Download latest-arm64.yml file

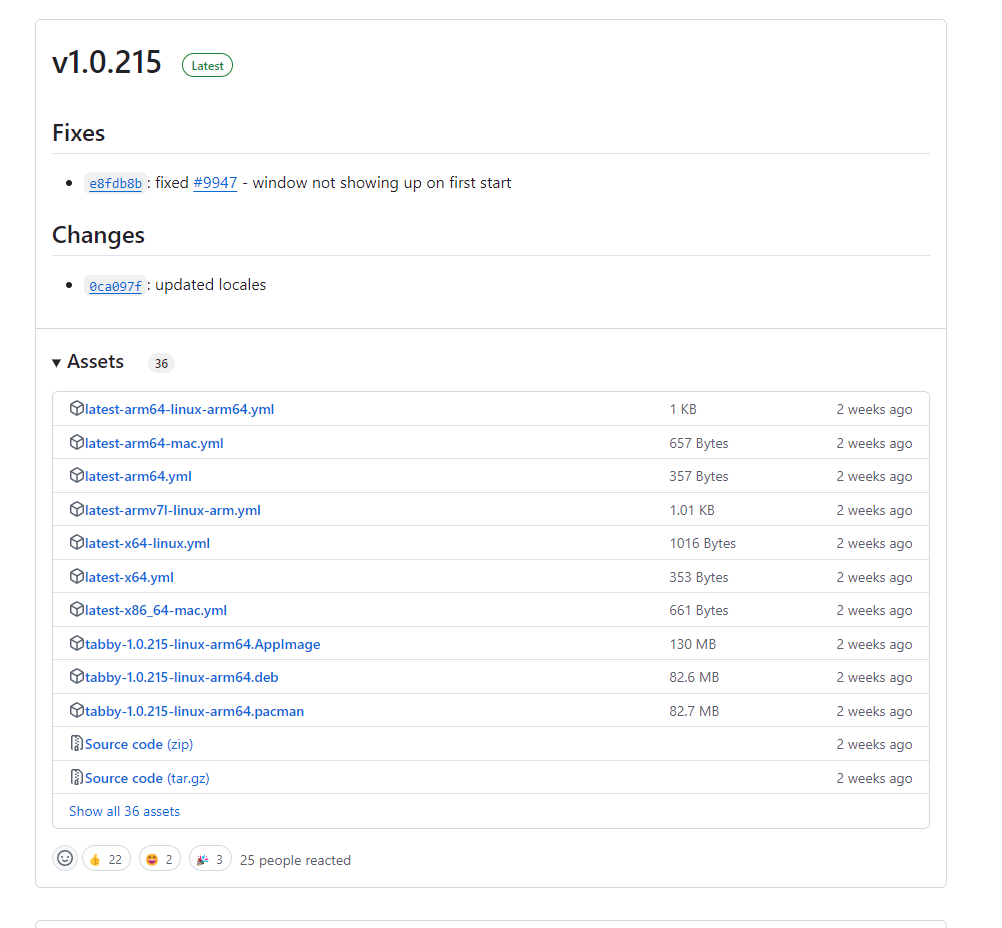(x=138, y=476)
